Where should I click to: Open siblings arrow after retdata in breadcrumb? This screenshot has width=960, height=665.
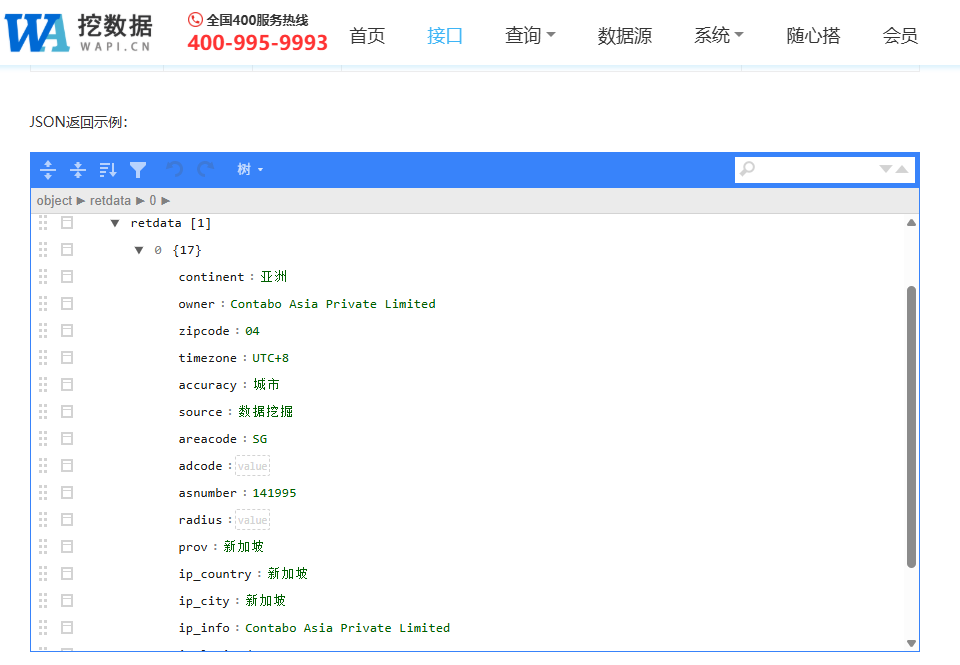click(140, 201)
